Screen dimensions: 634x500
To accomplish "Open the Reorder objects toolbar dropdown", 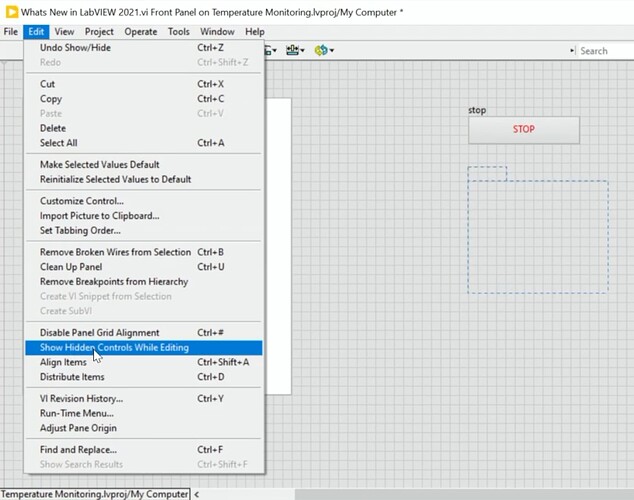I will point(324,51).
